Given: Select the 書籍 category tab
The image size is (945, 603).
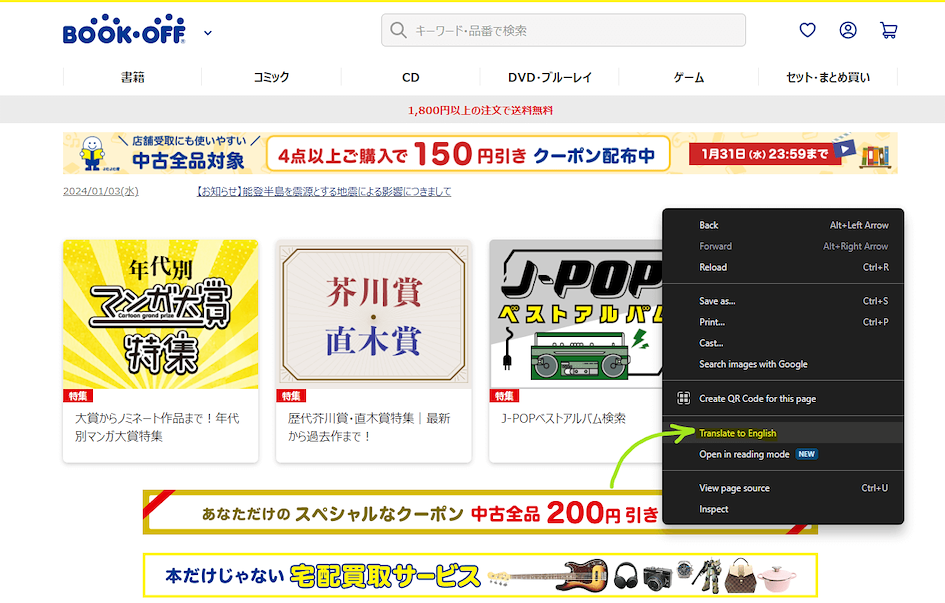Looking at the screenshot, I should tap(133, 77).
